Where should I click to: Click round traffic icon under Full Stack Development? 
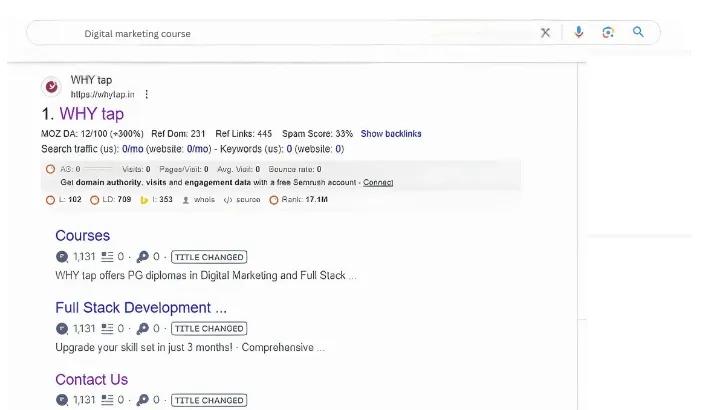[x=61, y=329]
